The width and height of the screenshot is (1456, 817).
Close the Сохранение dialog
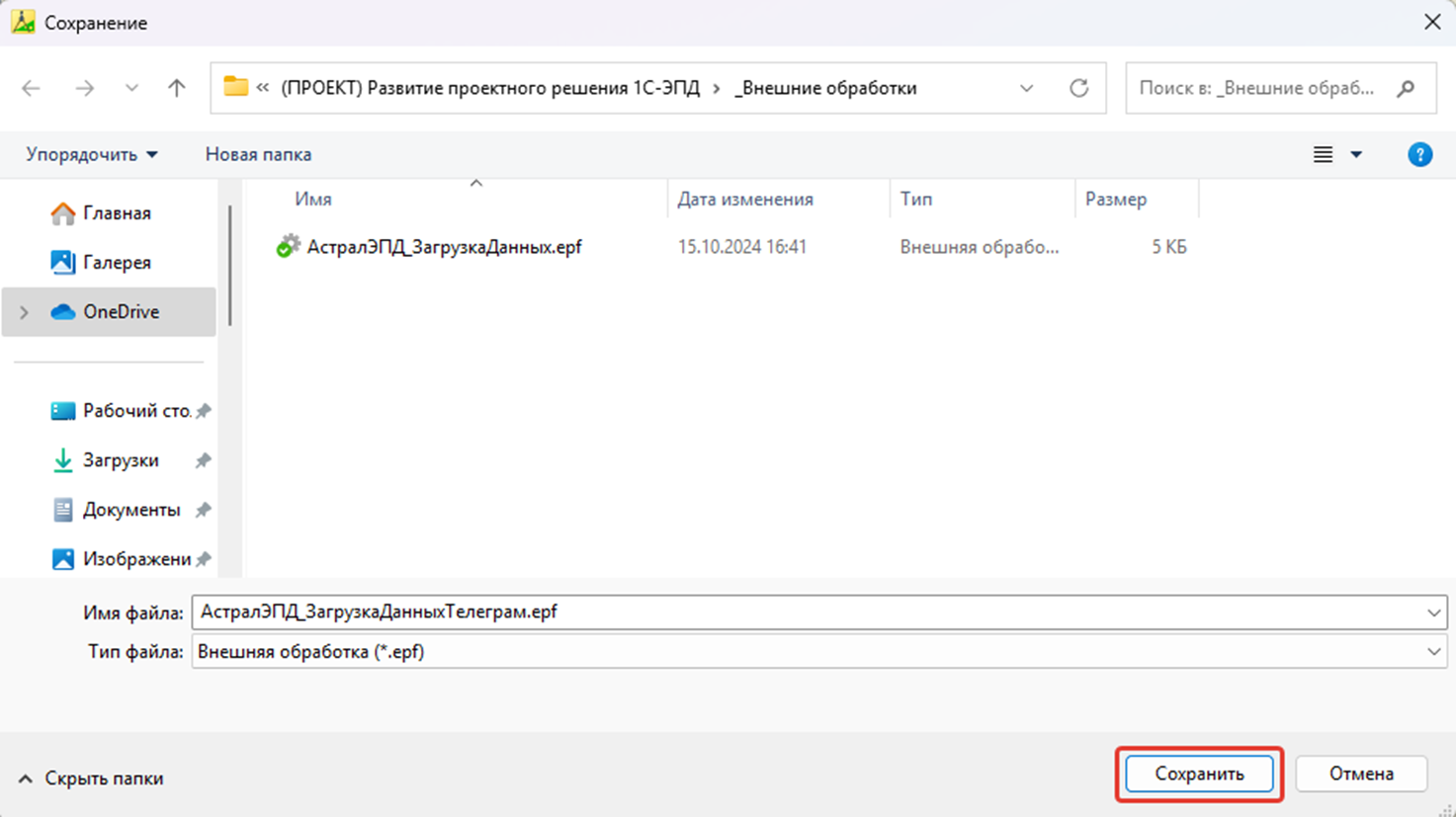[x=1431, y=22]
